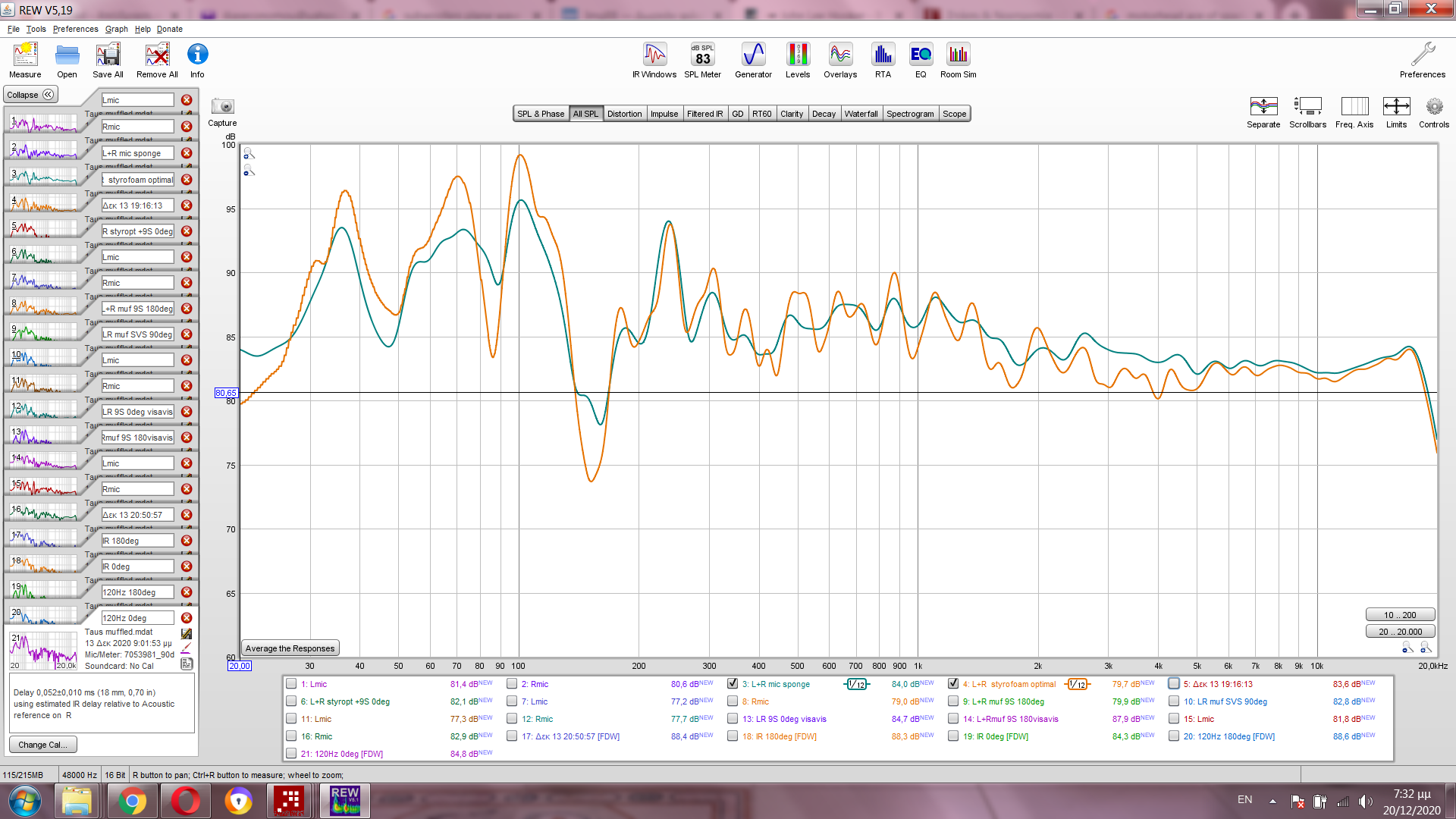
Task: Uncheck trace '3: L+R mic sponge'
Action: tap(733, 683)
